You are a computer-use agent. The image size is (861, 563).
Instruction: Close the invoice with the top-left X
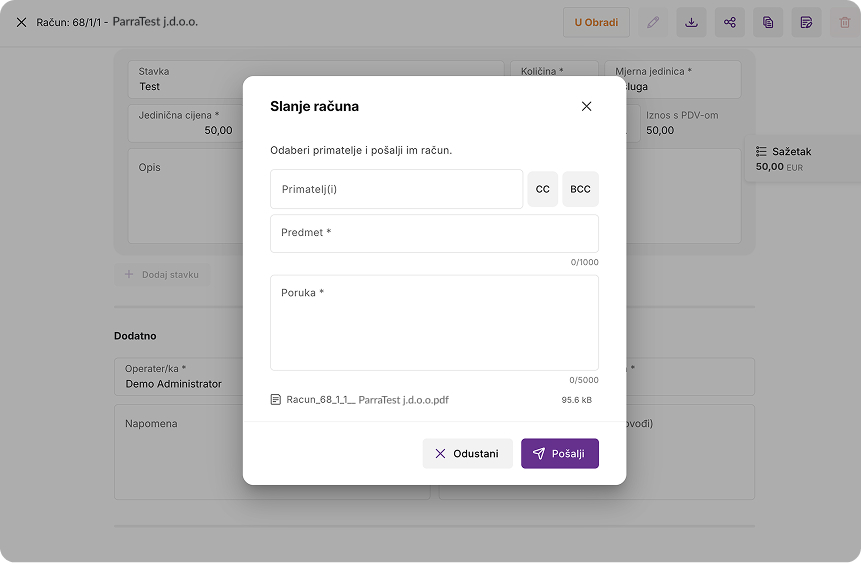tap(21, 22)
